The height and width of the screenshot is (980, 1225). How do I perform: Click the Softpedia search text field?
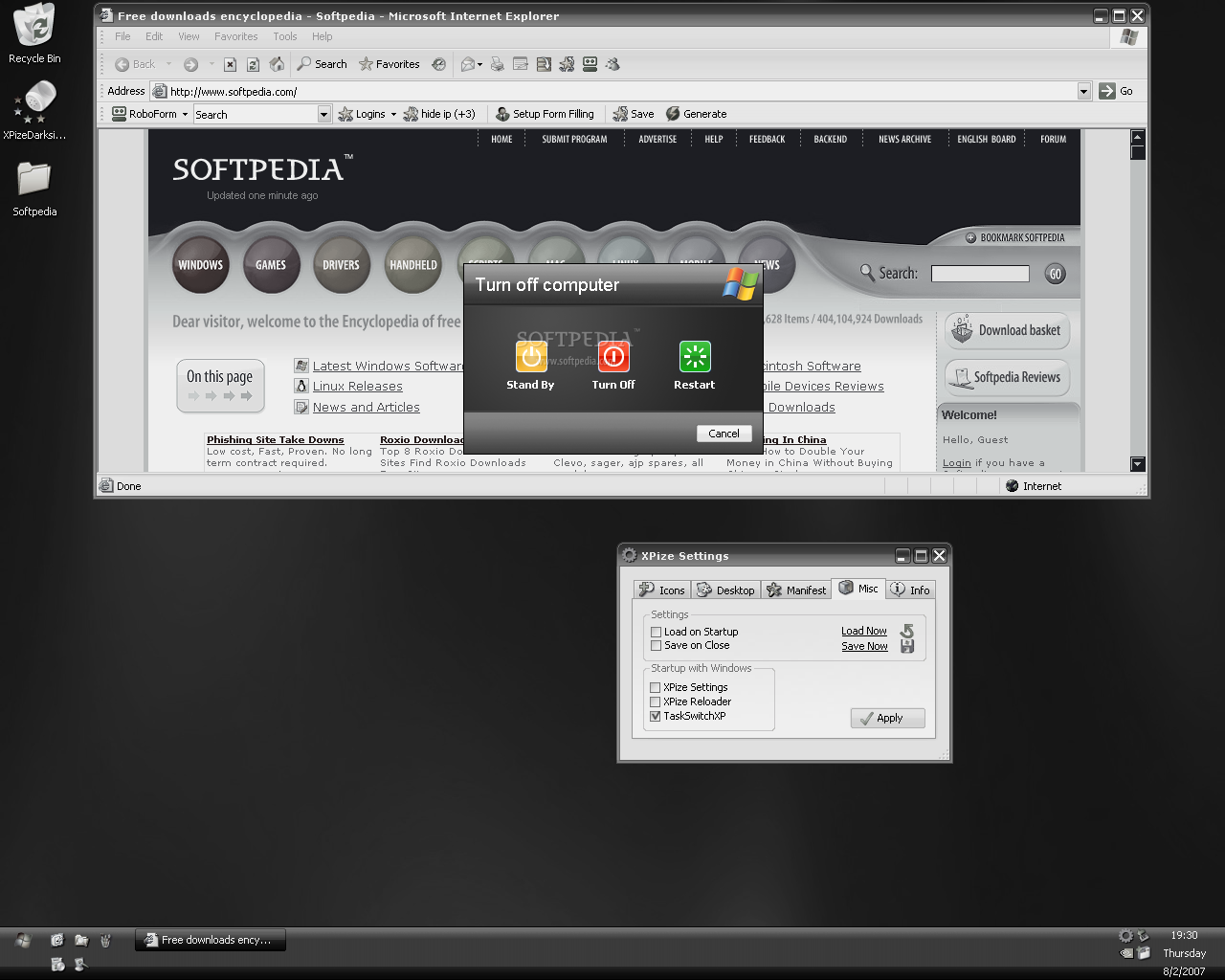tap(980, 274)
